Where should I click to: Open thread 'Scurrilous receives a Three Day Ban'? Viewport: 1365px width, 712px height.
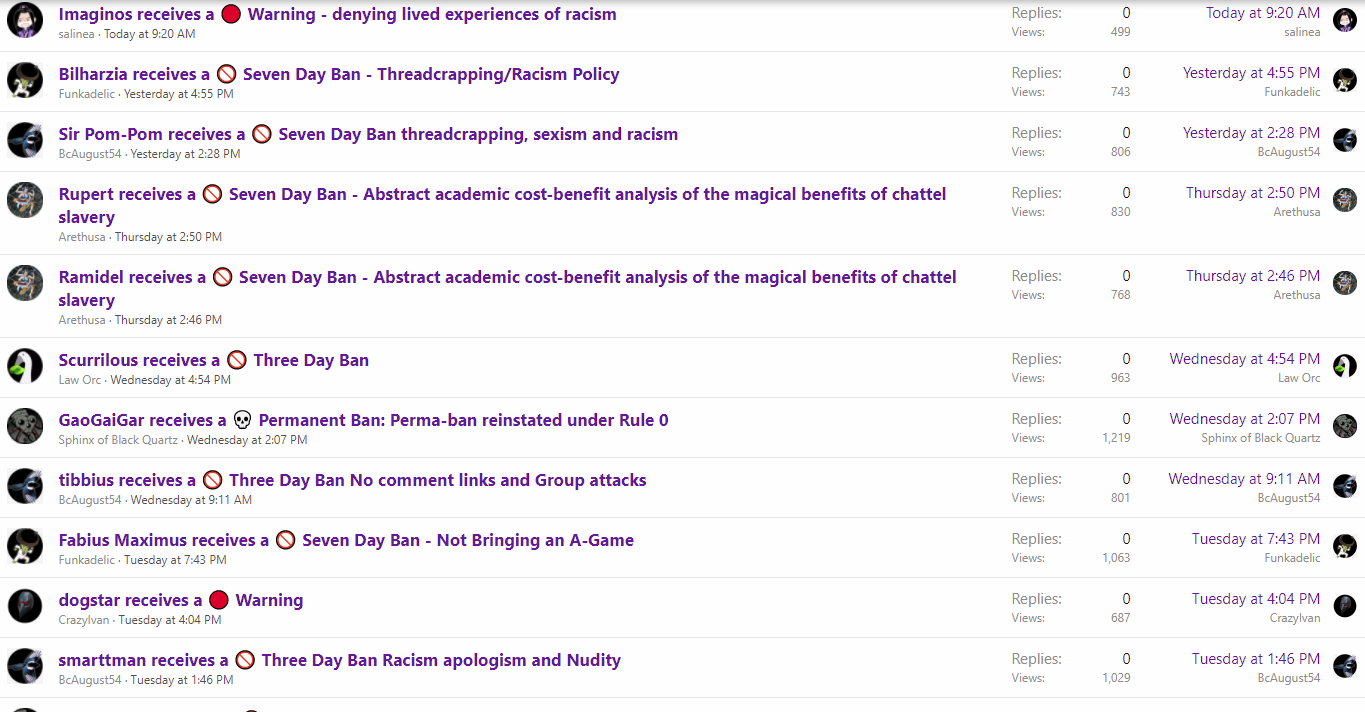(213, 360)
